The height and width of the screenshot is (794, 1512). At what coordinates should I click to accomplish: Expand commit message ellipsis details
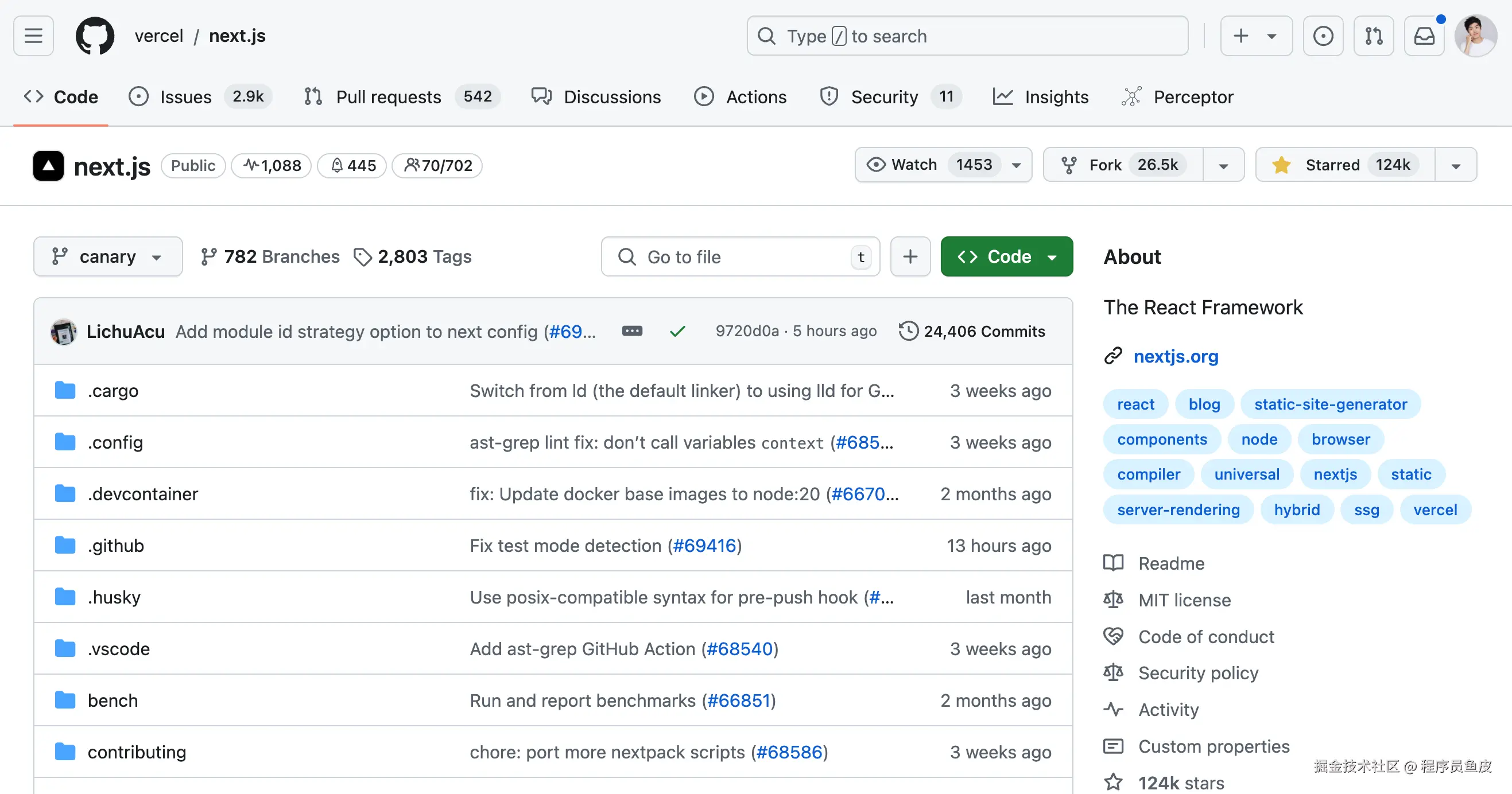[x=631, y=330]
